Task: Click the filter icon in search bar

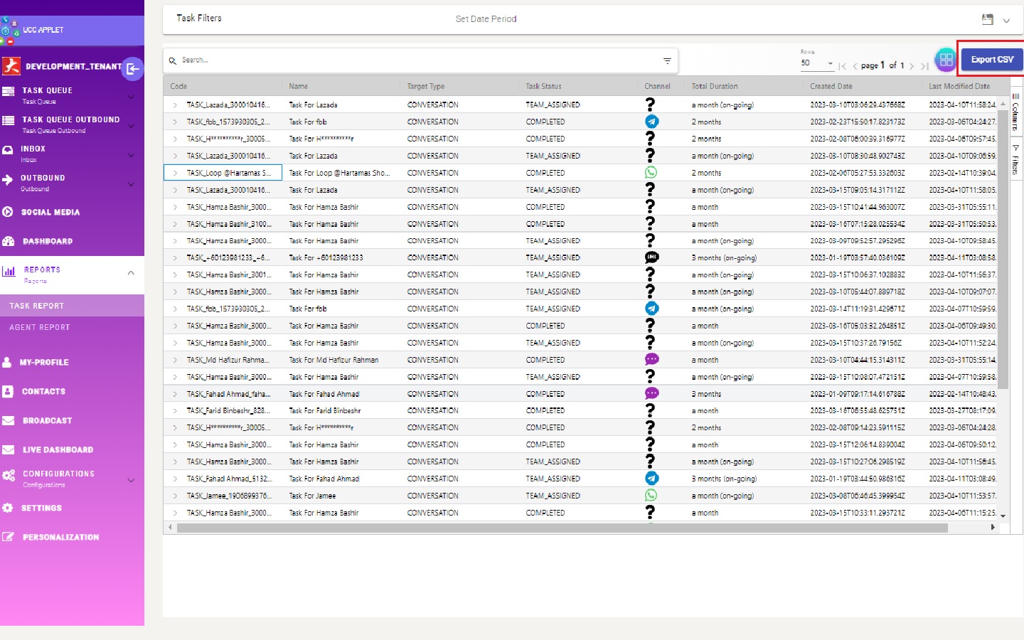Action: [667, 61]
